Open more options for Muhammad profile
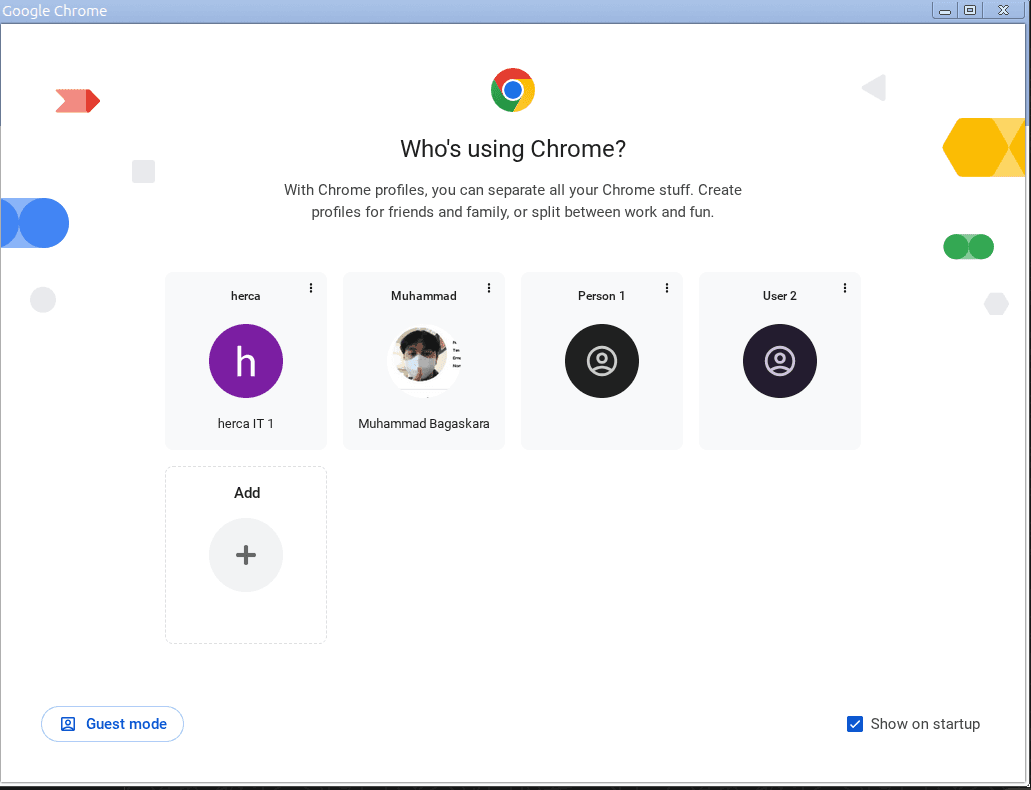The width and height of the screenshot is (1031, 790). tap(489, 288)
